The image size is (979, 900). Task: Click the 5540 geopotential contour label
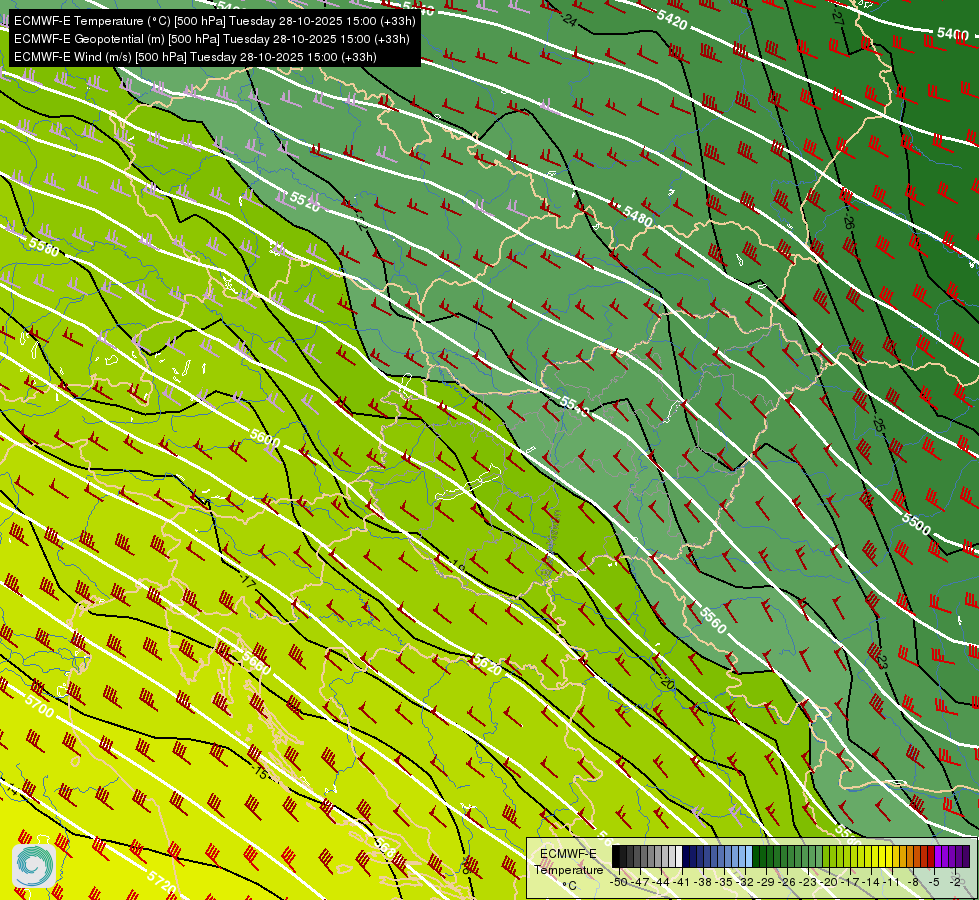click(574, 407)
